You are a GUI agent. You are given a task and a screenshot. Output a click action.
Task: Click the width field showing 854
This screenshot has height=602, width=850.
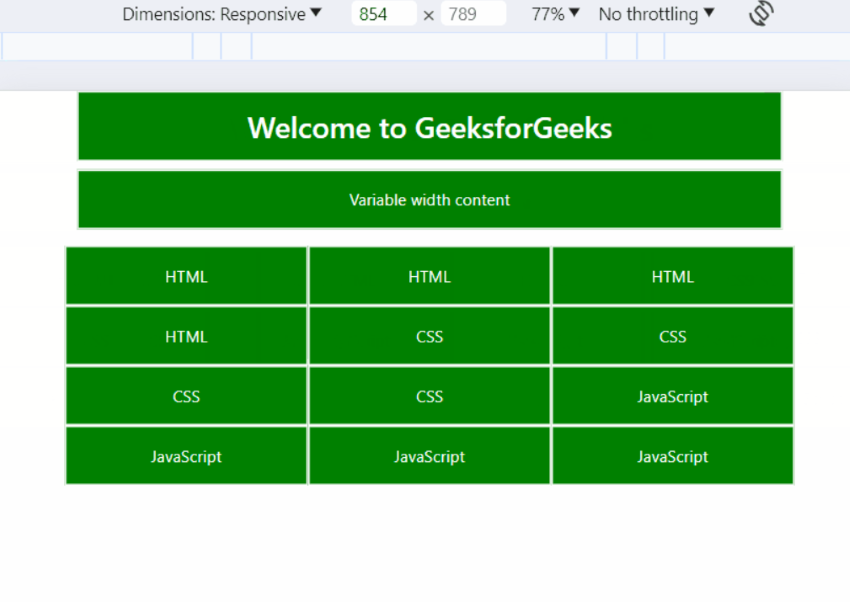384,14
